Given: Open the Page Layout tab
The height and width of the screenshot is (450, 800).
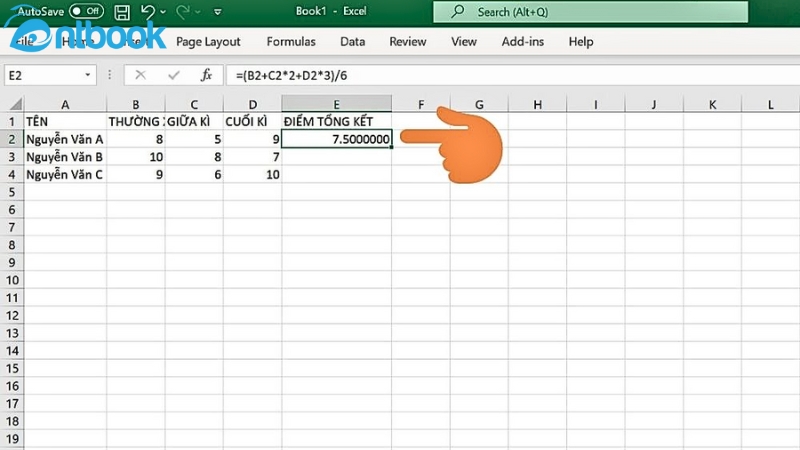Looking at the screenshot, I should [208, 42].
